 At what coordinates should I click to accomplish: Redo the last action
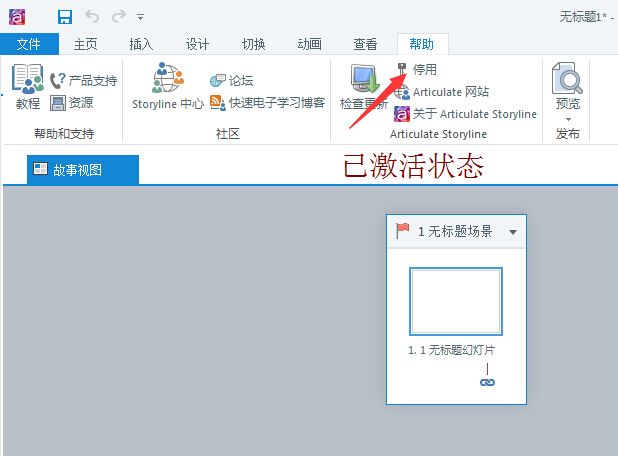point(119,17)
